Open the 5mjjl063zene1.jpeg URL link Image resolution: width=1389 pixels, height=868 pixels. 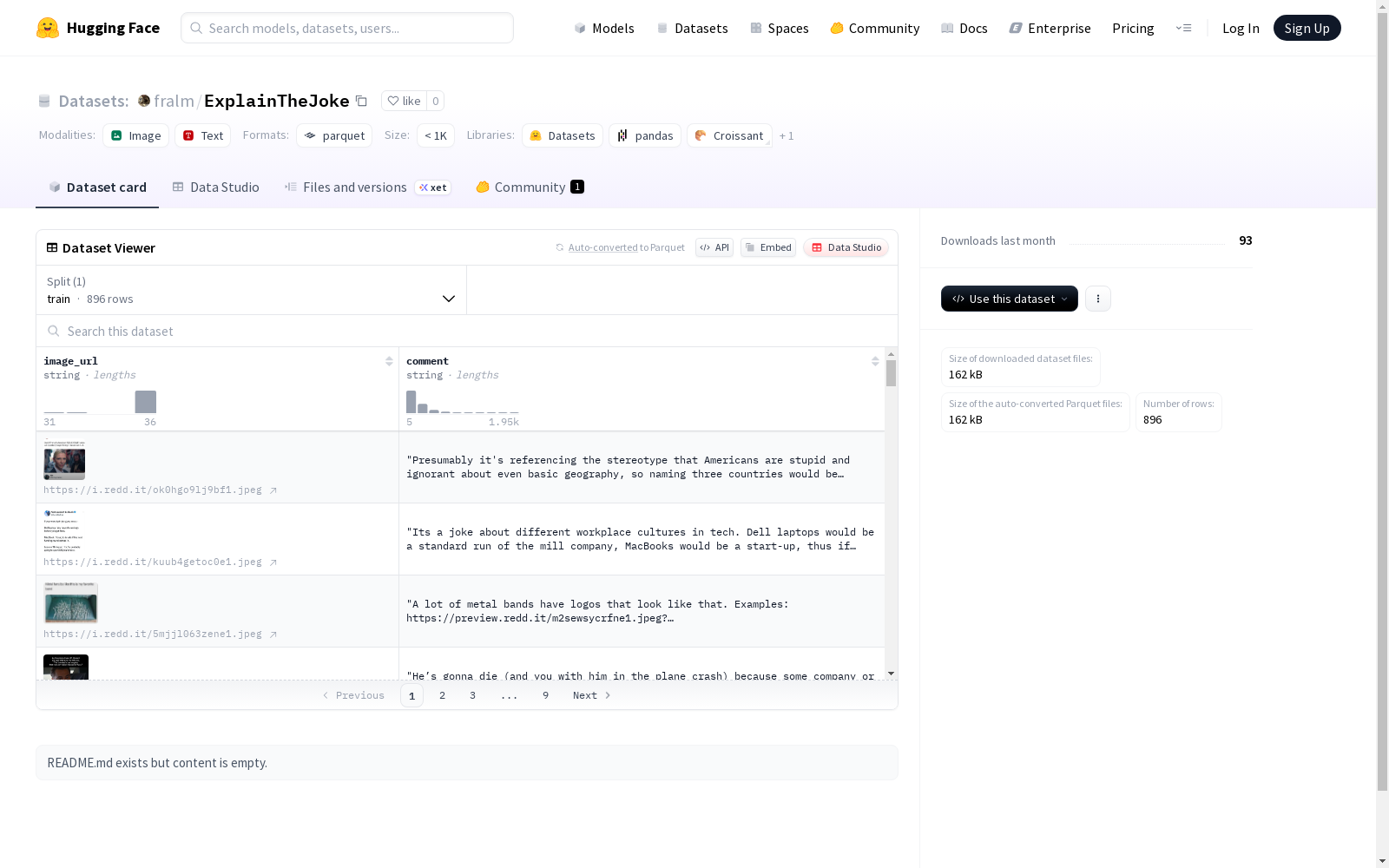coord(161,634)
